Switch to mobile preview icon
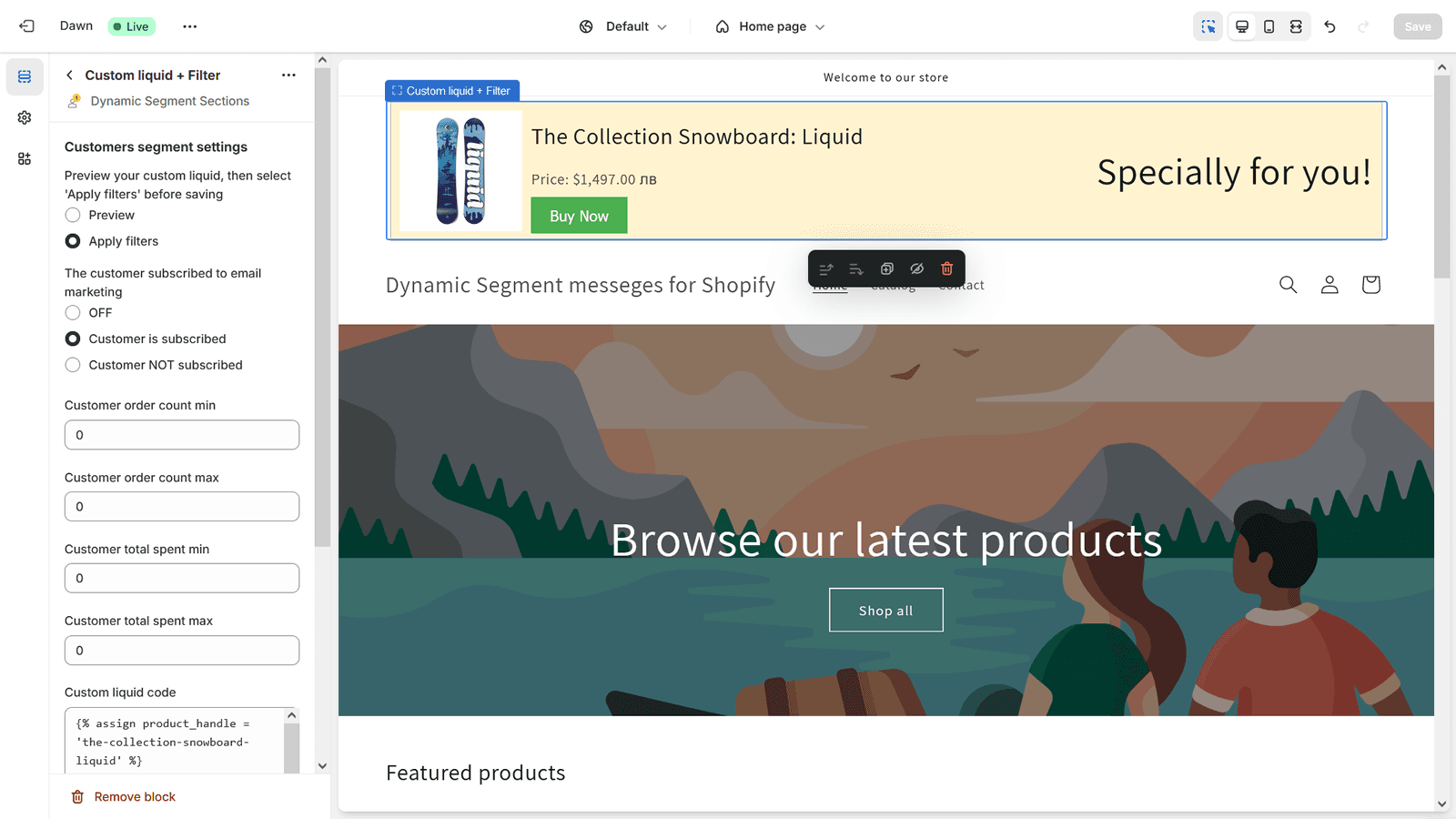 1269,26
